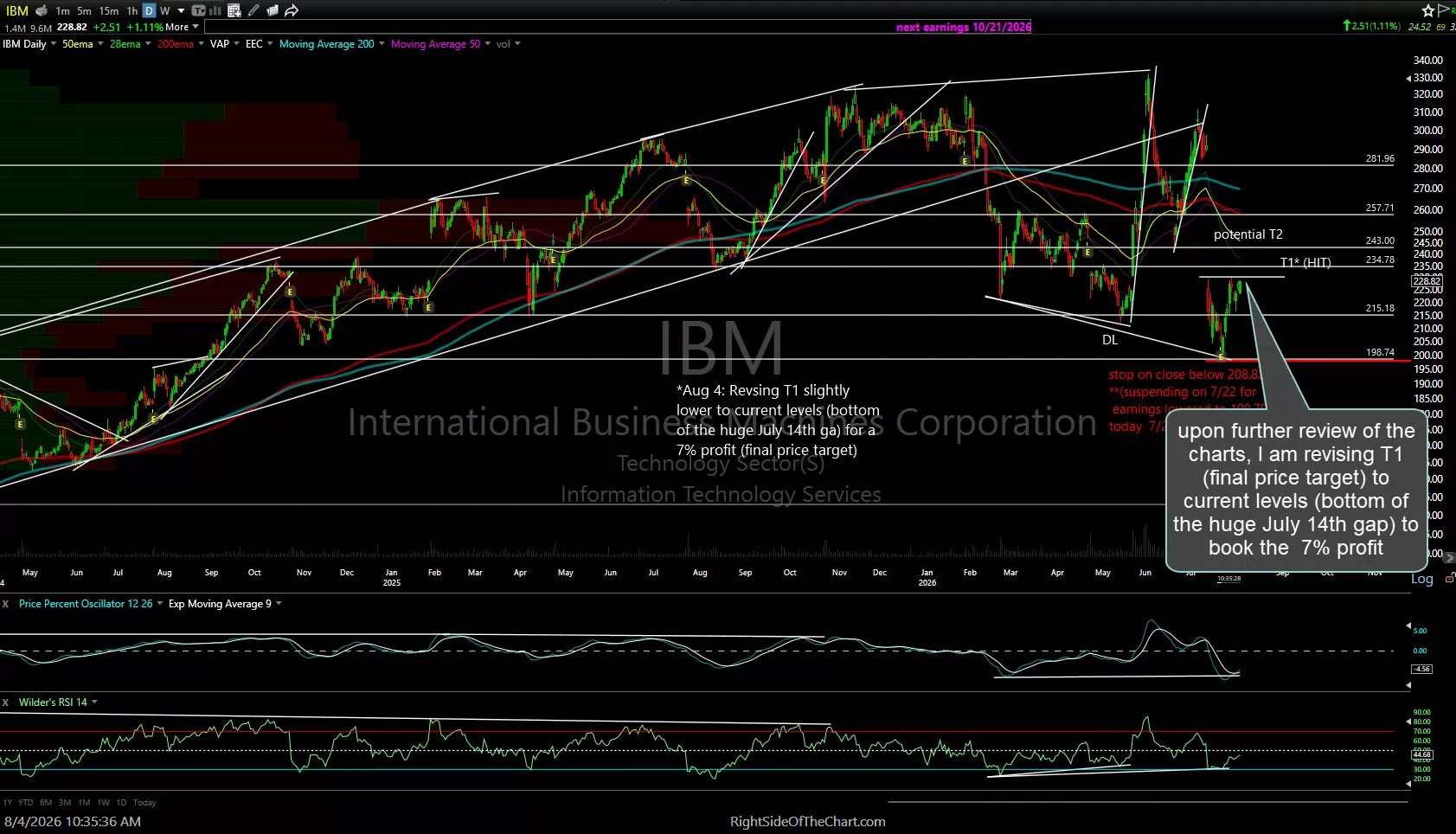
Task: Open the EEC indicator dropdown
Action: [270, 43]
